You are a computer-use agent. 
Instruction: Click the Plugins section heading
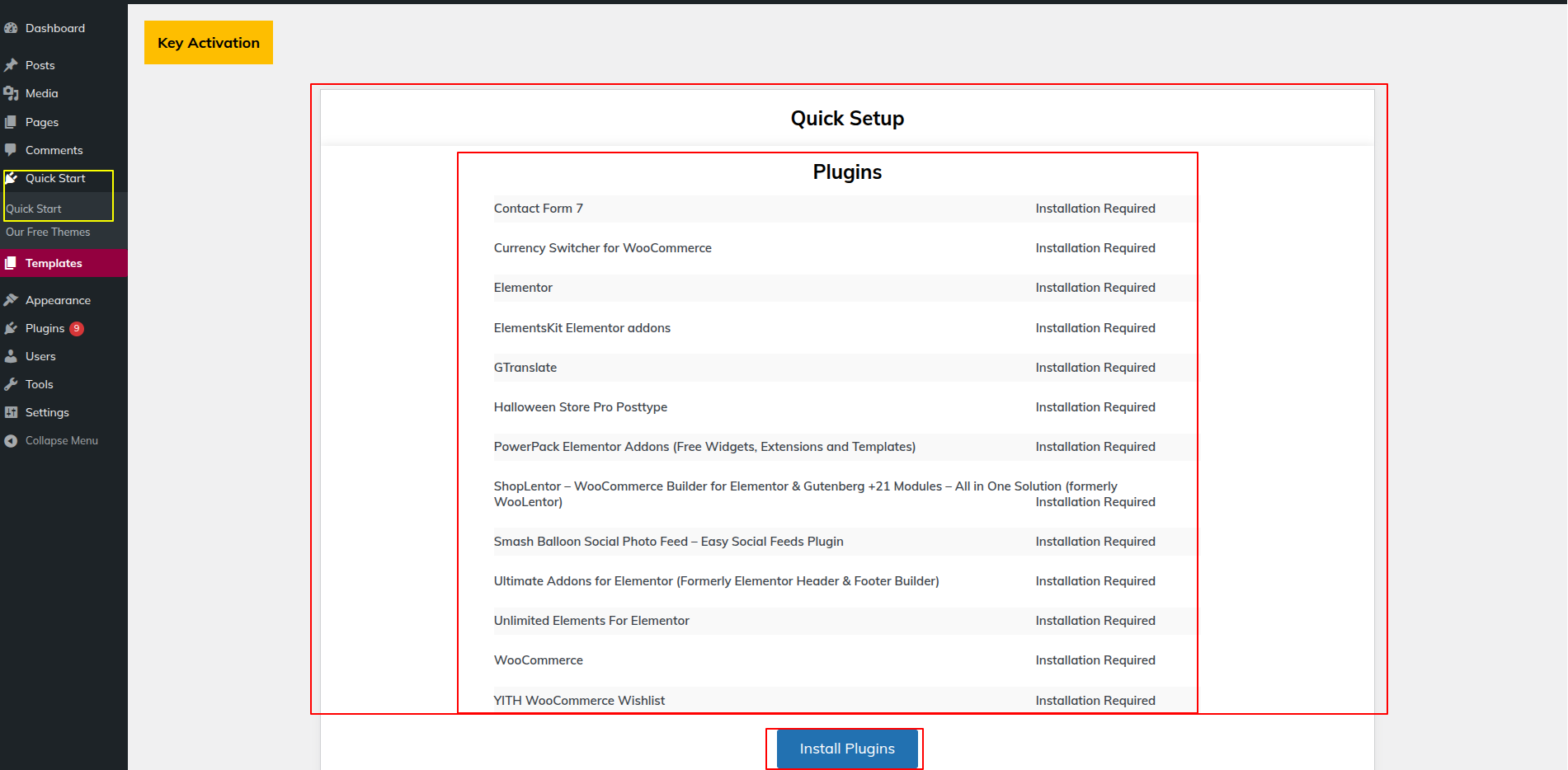point(847,172)
